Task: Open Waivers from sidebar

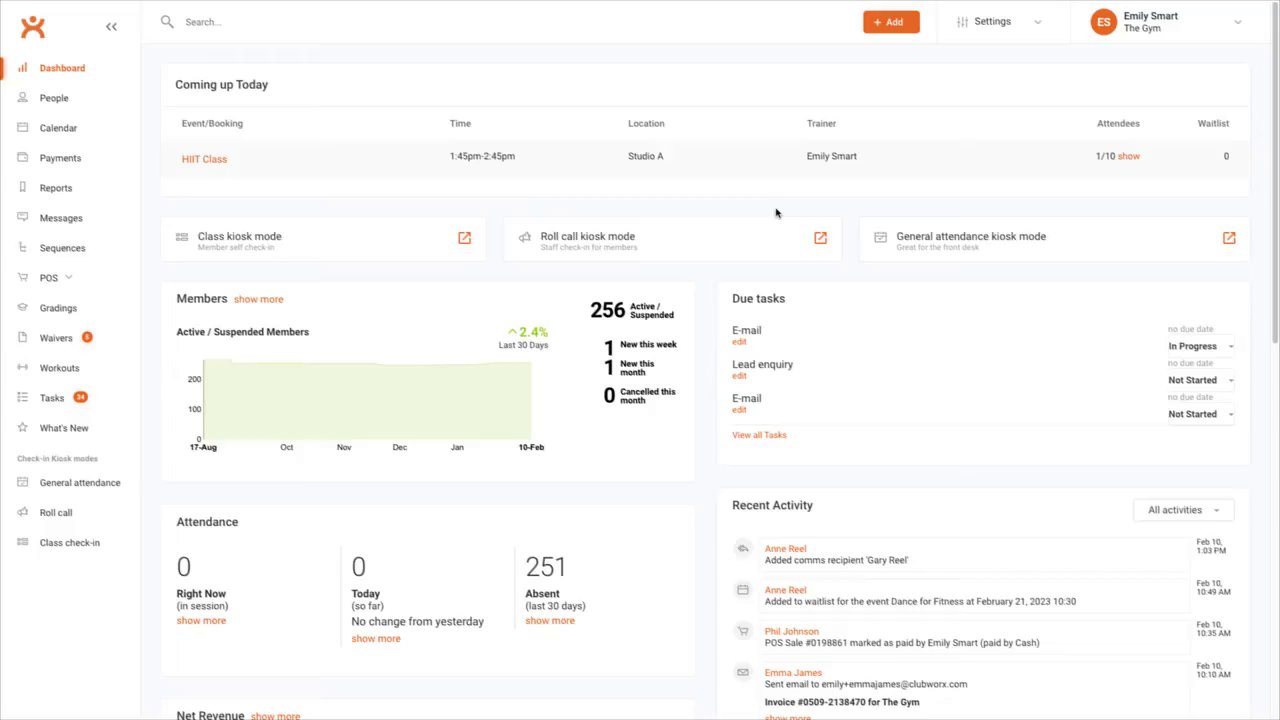Action: pos(56,338)
